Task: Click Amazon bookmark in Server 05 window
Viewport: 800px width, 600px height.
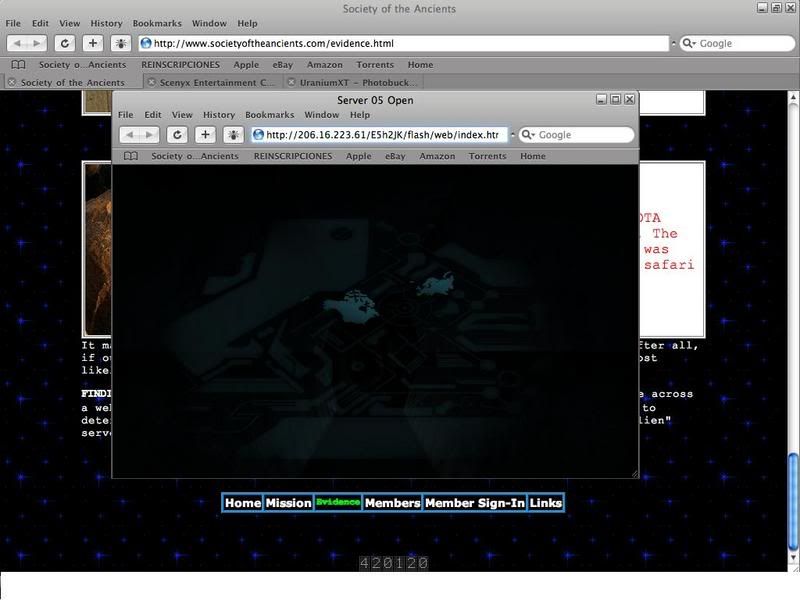Action: pyautogui.click(x=437, y=156)
